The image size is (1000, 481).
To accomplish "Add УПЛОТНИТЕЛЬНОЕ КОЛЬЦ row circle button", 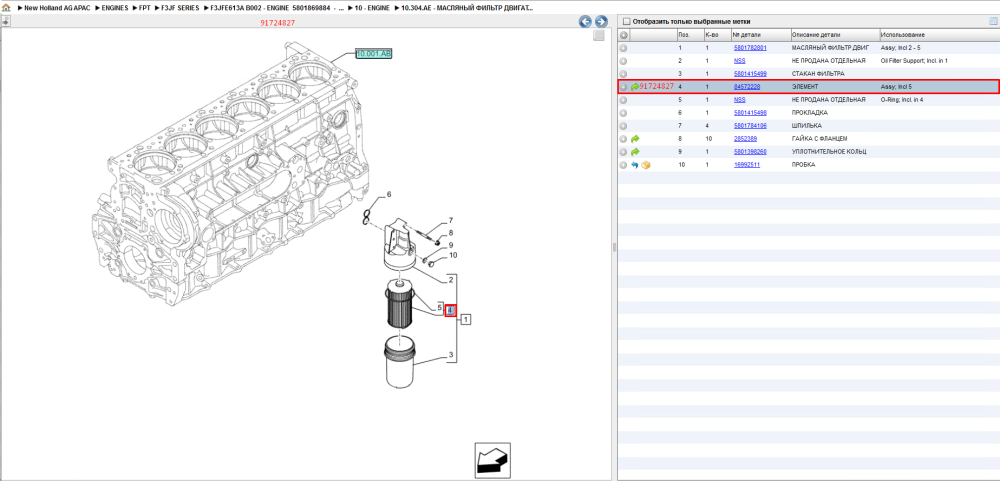I will tap(624, 152).
